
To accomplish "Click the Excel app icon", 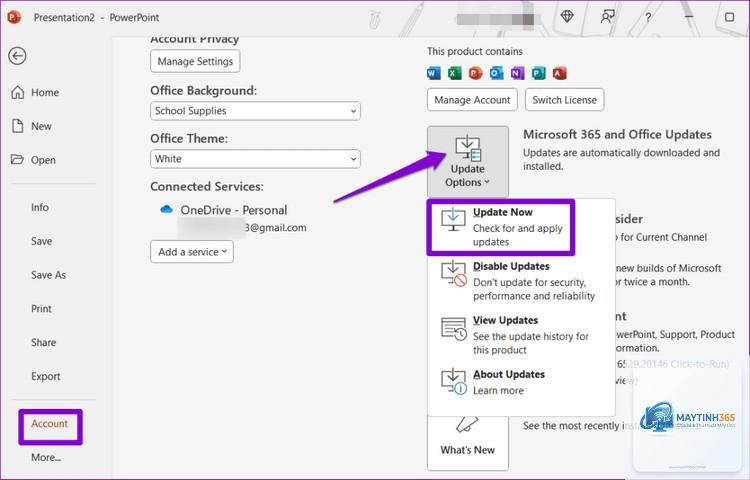I will pos(455,73).
